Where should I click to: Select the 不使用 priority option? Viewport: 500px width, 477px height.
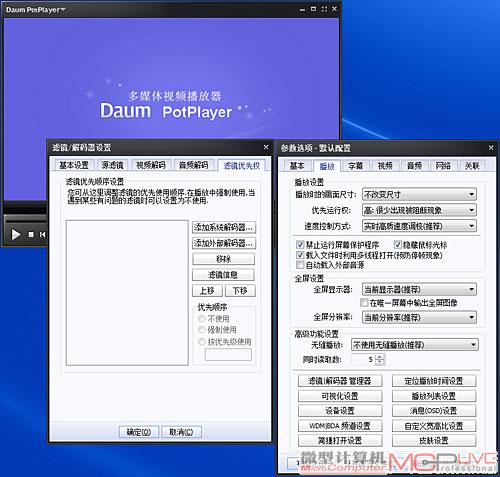point(214,319)
